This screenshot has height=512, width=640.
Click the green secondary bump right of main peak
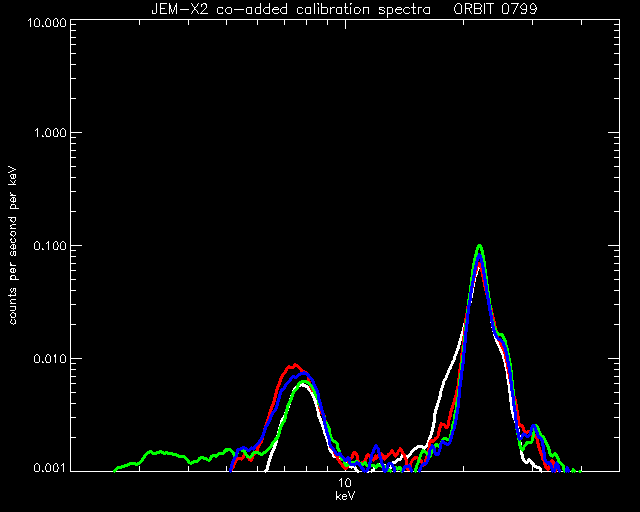tap(536, 426)
